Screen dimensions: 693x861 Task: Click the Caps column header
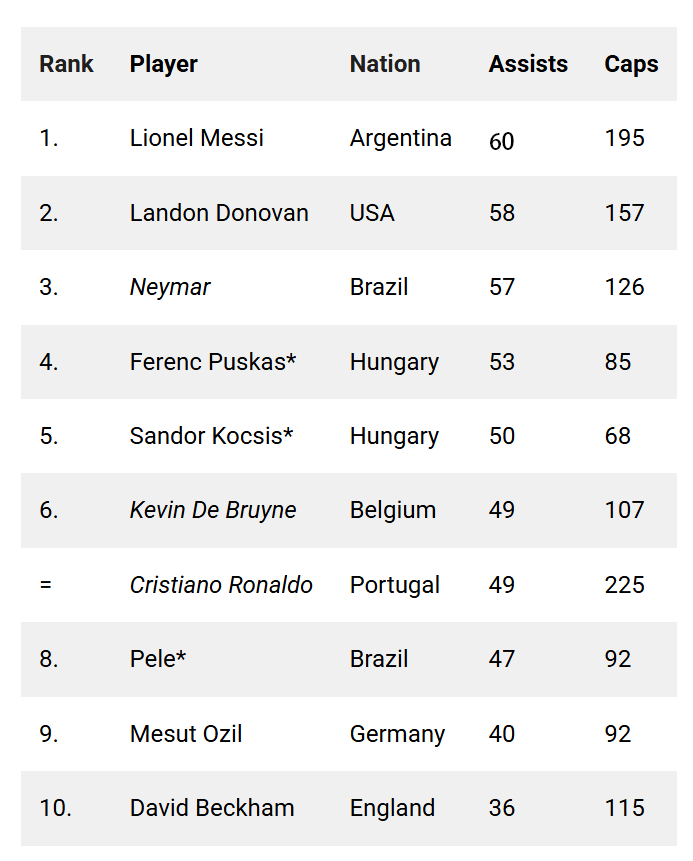[631, 64]
